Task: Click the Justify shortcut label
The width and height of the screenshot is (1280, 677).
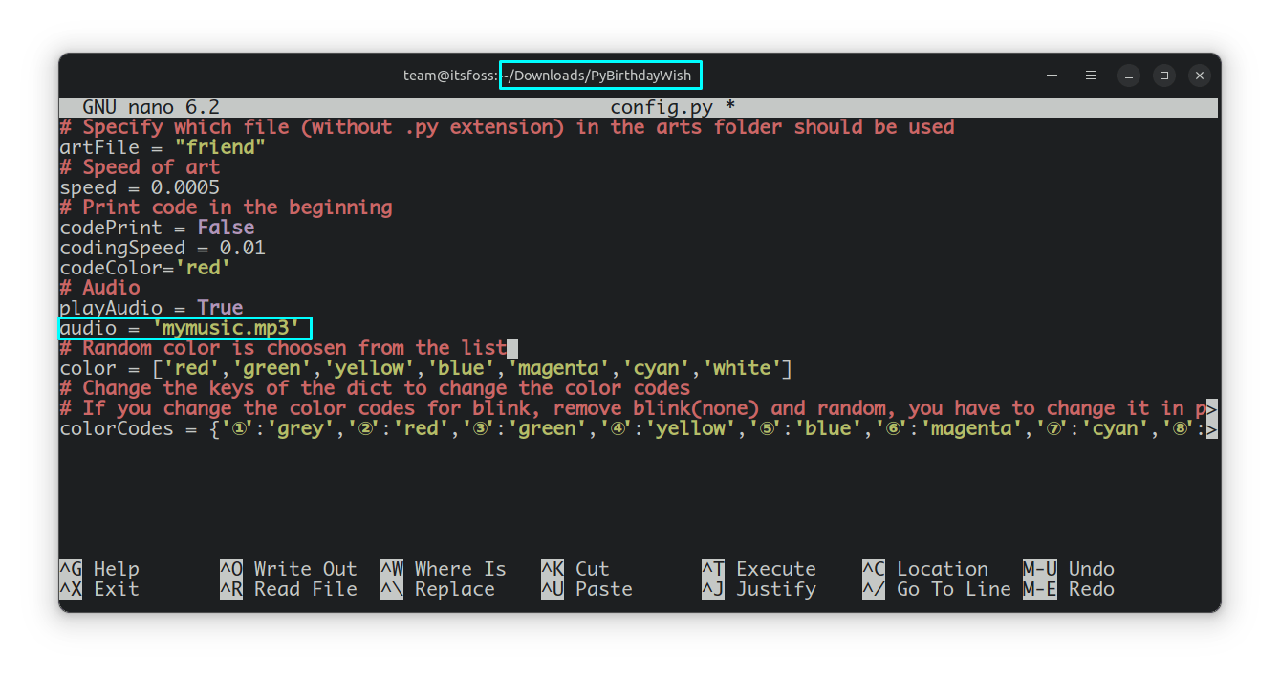Action: pos(775,589)
